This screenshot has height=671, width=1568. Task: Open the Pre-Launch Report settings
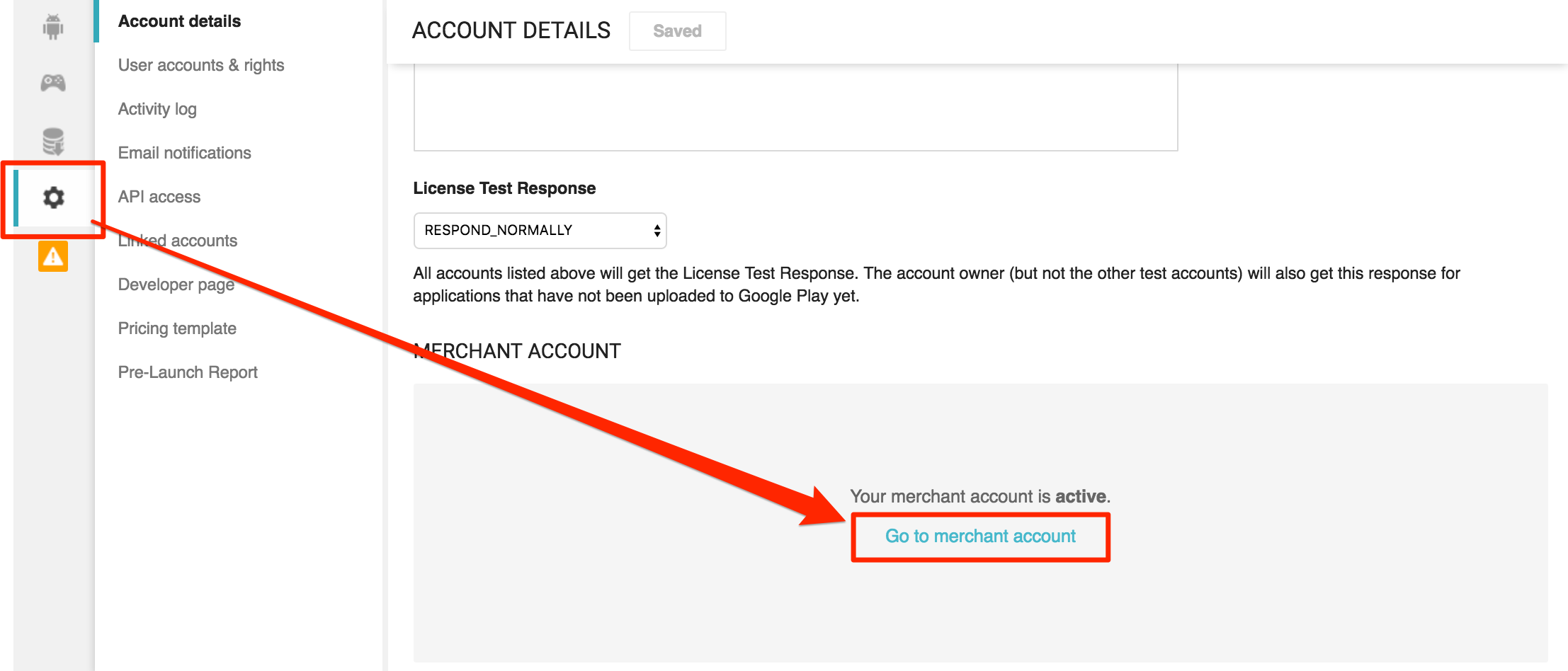[x=188, y=372]
